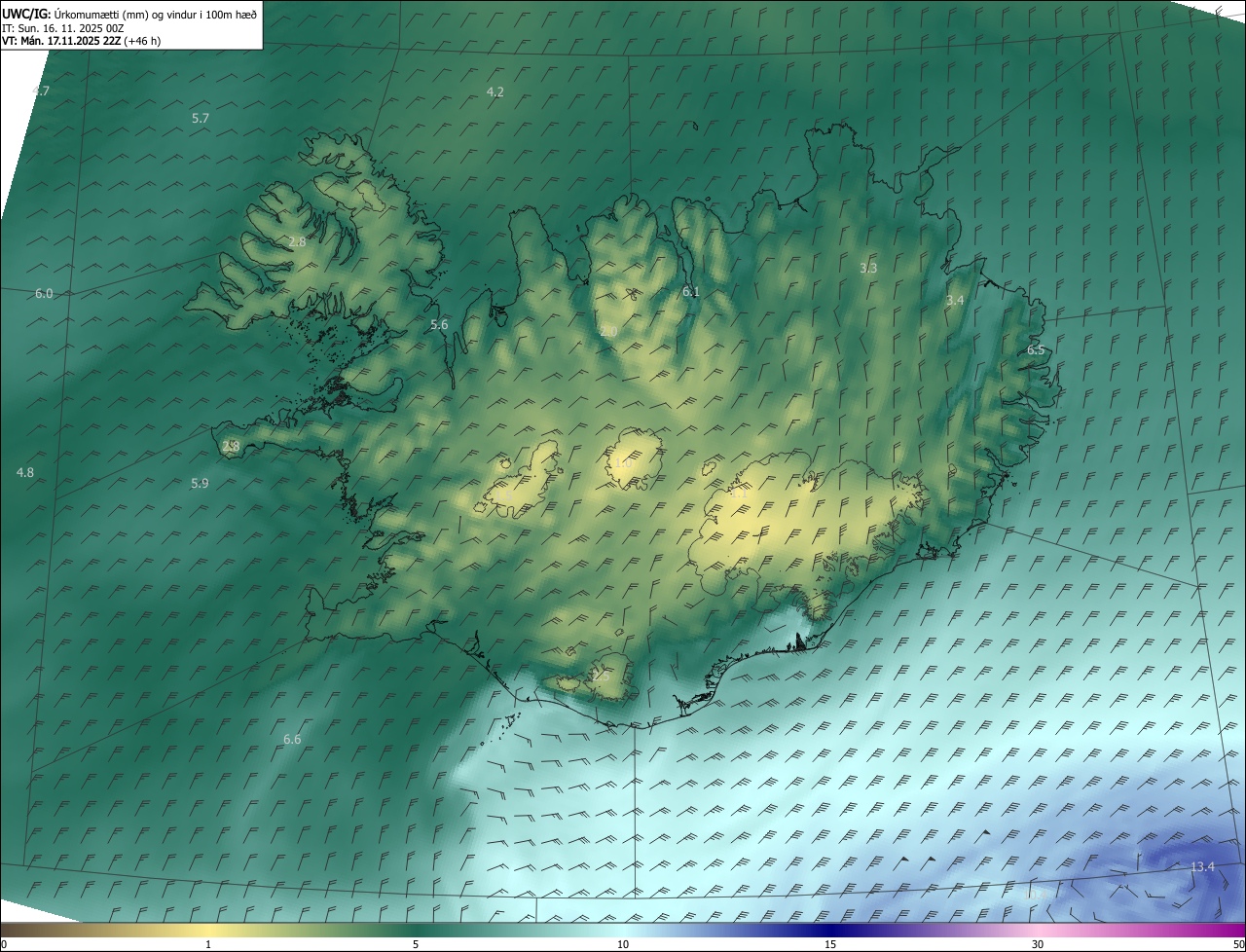Click the "5.7" value on the map
This screenshot has height=952, width=1246.
click(x=201, y=118)
